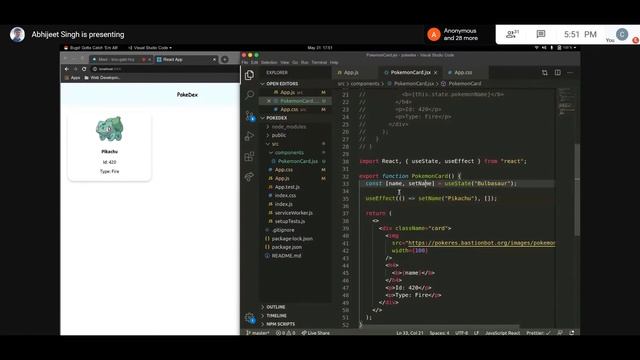Close the PokemonCard.jsx editor tab
Viewport: 640px width, 360px height.
pyautogui.click(x=436, y=73)
